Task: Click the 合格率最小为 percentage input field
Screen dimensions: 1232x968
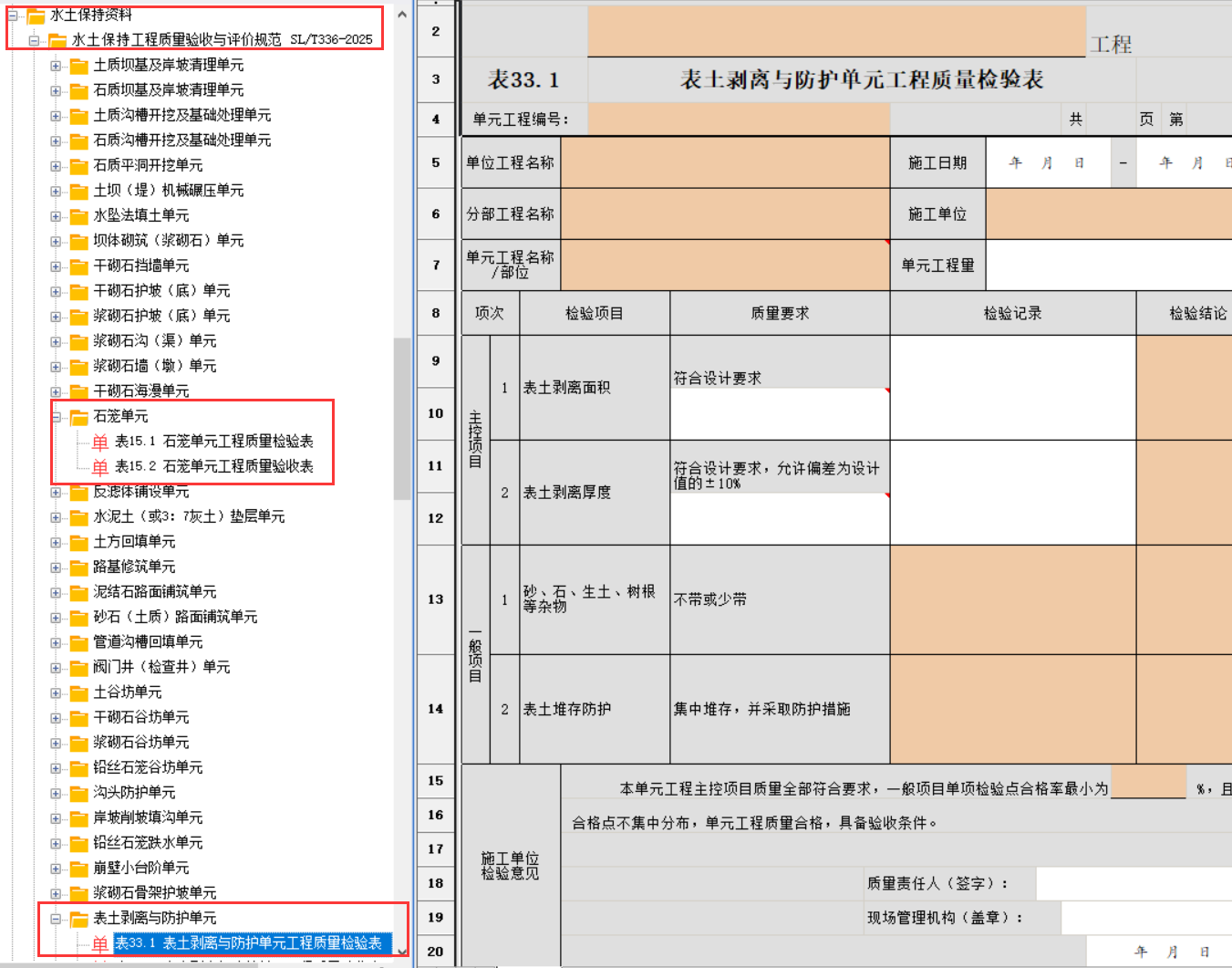Action: (x=1149, y=783)
